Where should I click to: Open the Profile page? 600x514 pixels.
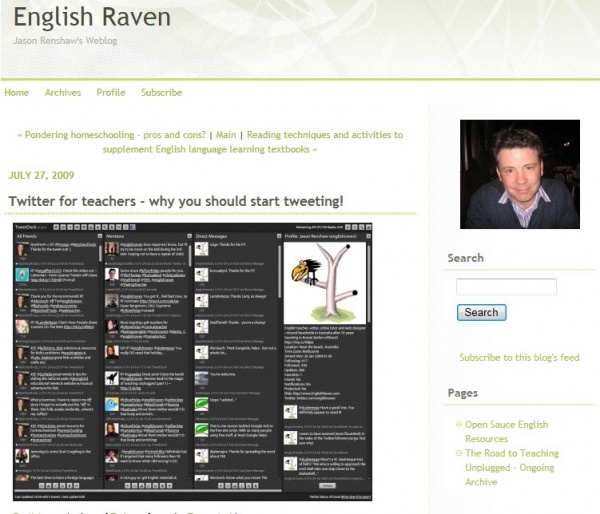111,93
